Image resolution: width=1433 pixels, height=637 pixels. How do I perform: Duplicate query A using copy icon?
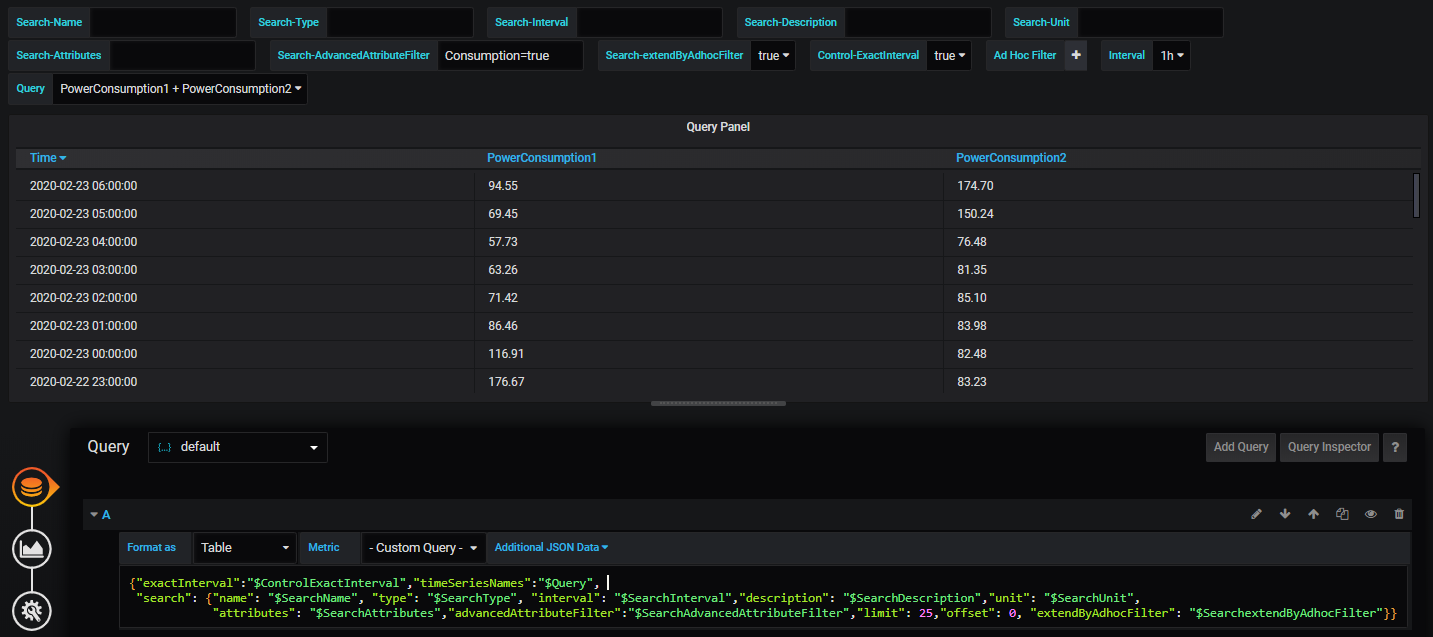(x=1342, y=514)
